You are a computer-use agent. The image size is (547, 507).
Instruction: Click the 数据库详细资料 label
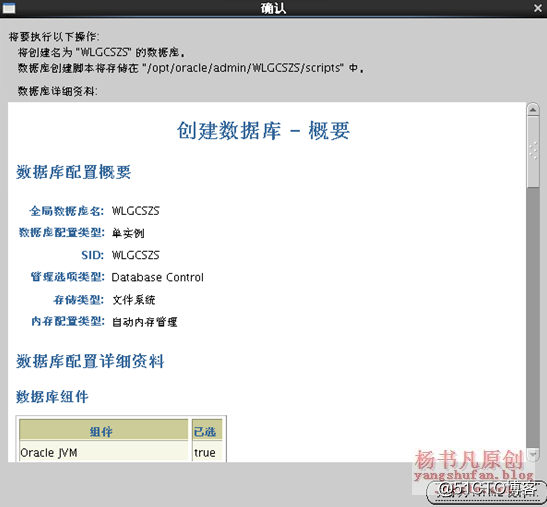pos(58,91)
